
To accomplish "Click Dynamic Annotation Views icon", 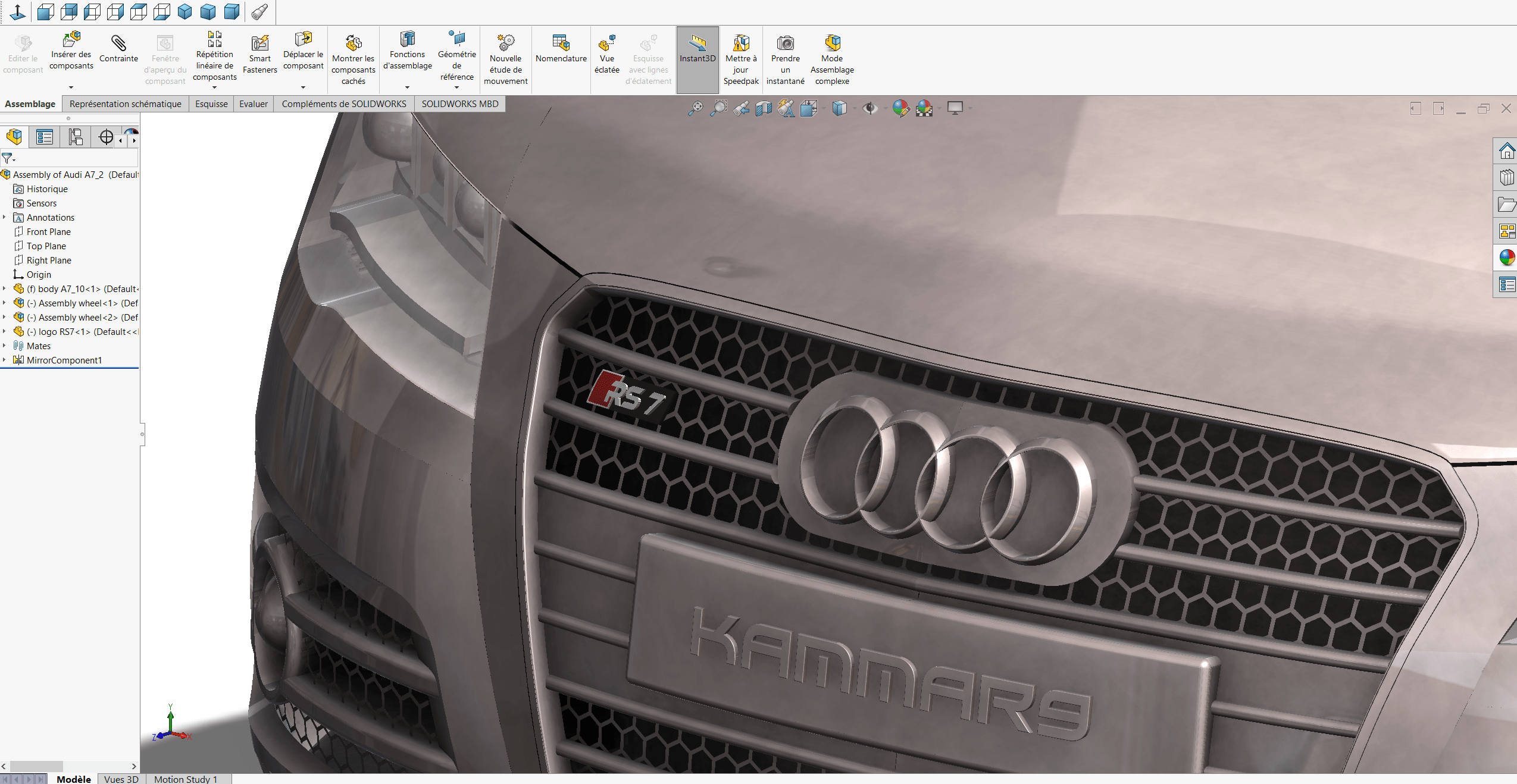I will click(786, 108).
